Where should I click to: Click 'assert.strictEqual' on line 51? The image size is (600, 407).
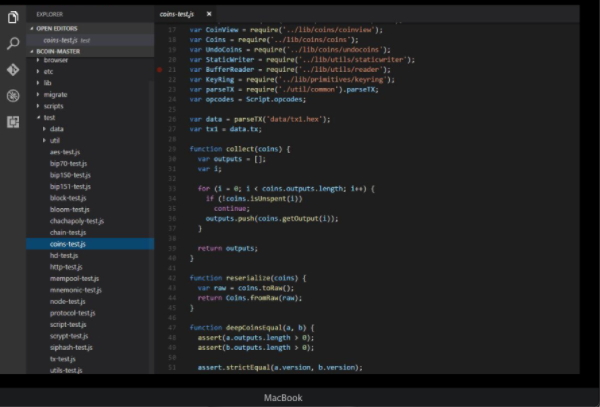[234, 368]
